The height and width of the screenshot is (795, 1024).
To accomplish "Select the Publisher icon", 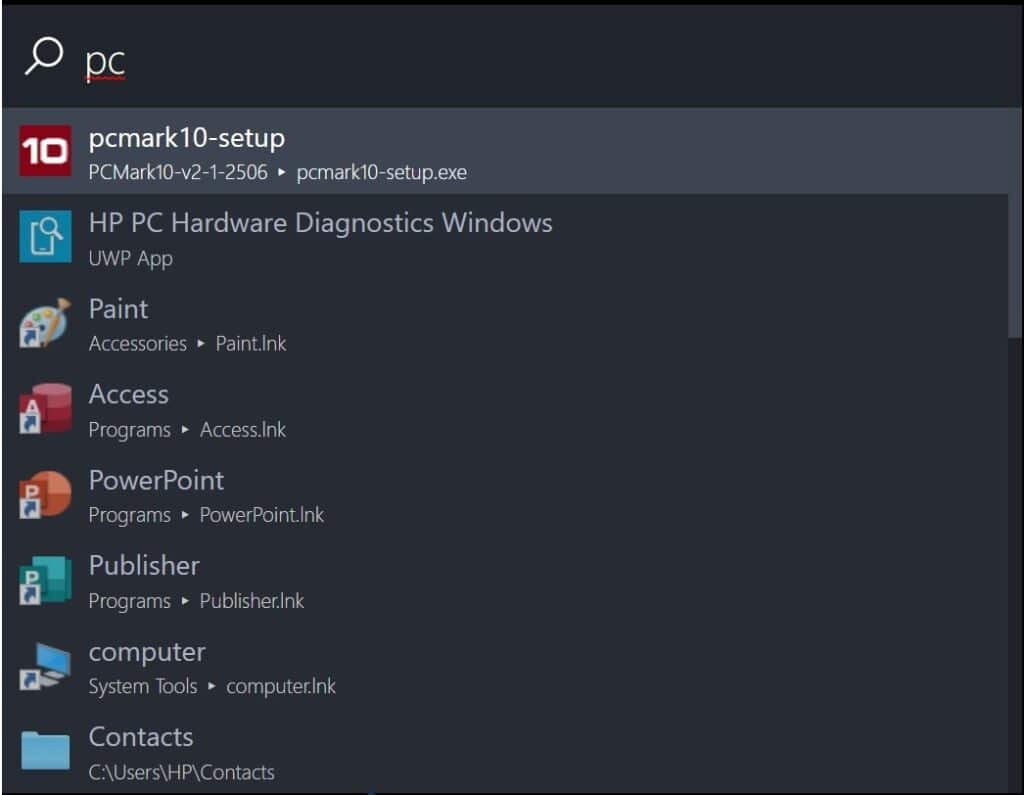I will pos(45,580).
